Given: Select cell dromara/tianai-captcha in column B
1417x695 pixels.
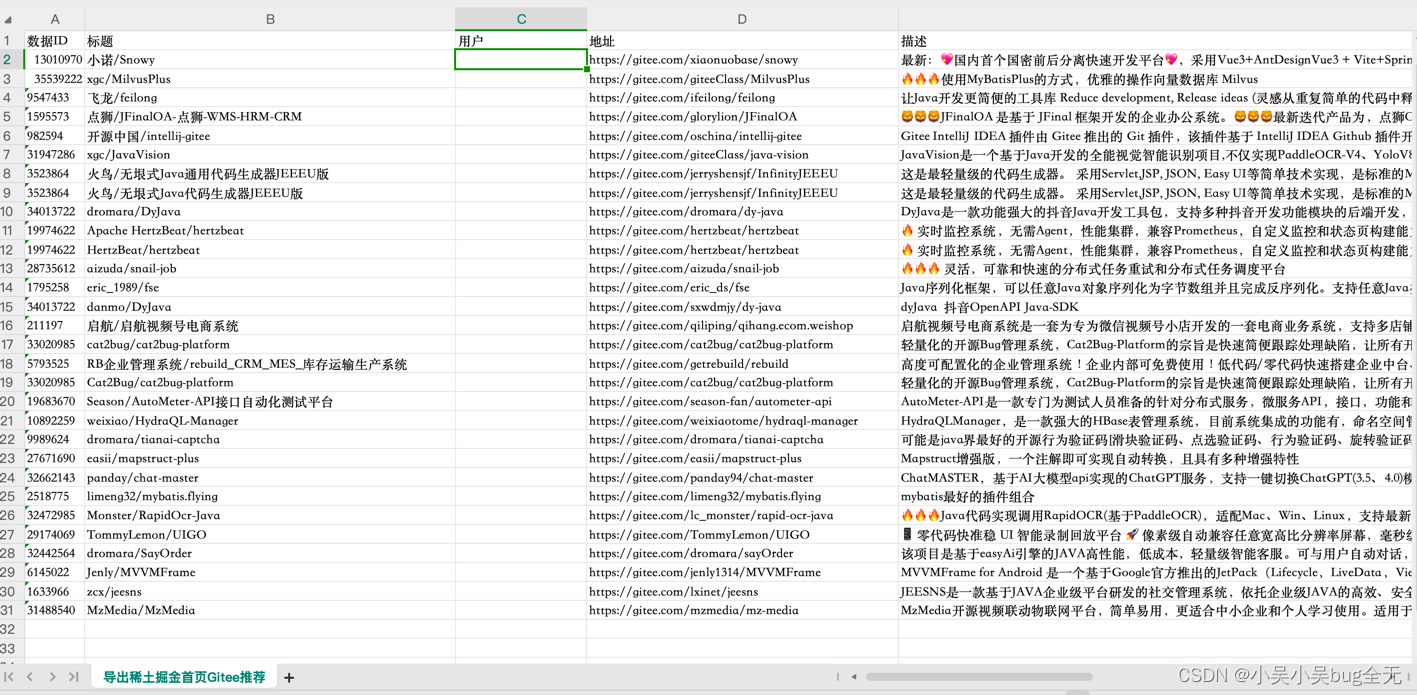Looking at the screenshot, I should [x=270, y=440].
